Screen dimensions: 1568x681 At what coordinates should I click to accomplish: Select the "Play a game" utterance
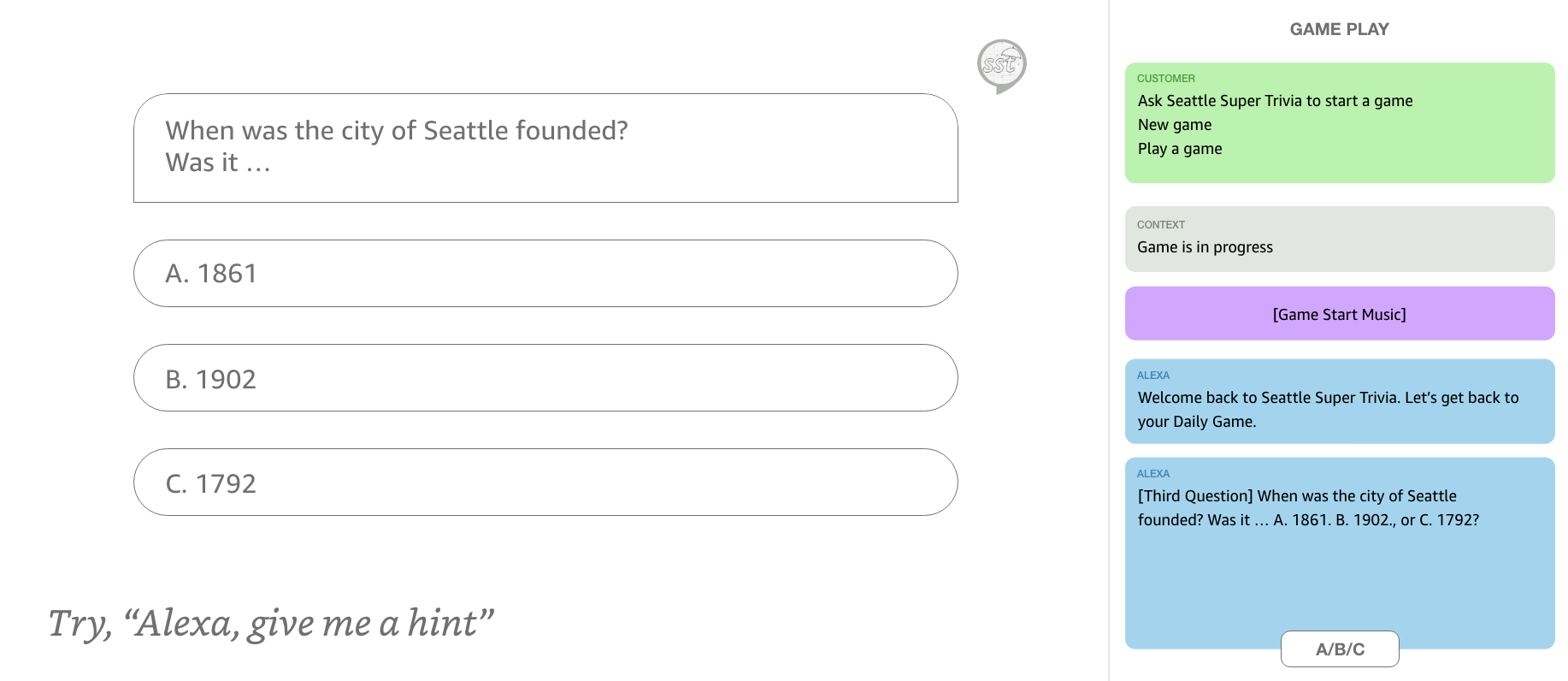click(x=1180, y=149)
